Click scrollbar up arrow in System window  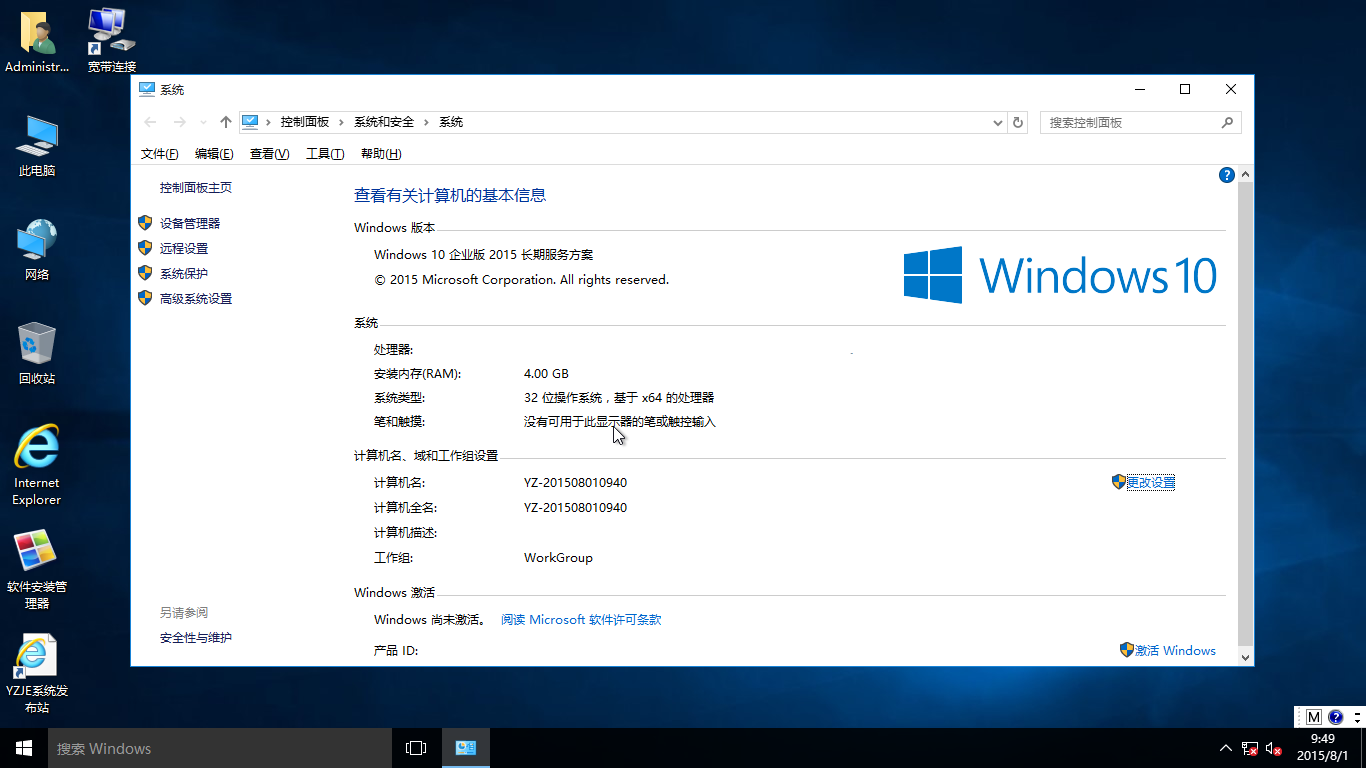1245,175
